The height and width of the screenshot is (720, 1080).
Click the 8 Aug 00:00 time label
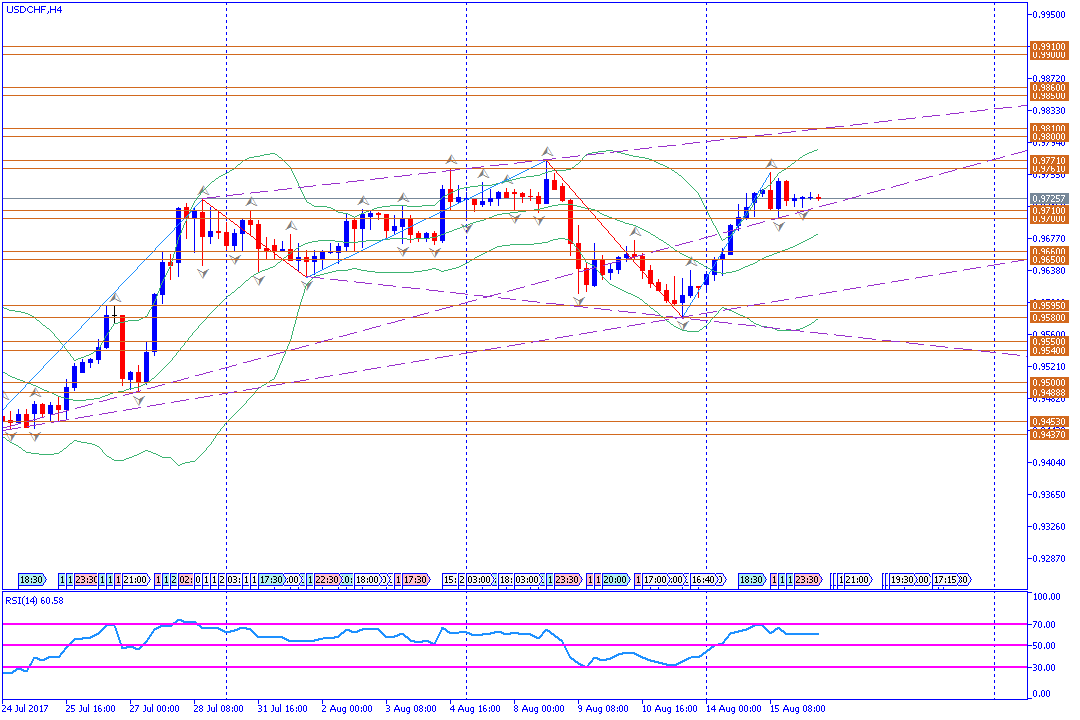coord(539,709)
